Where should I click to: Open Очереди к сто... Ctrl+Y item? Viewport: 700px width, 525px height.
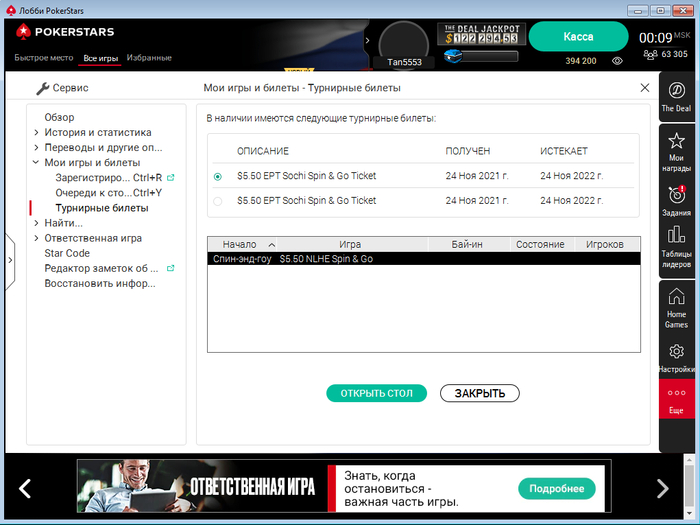point(108,193)
